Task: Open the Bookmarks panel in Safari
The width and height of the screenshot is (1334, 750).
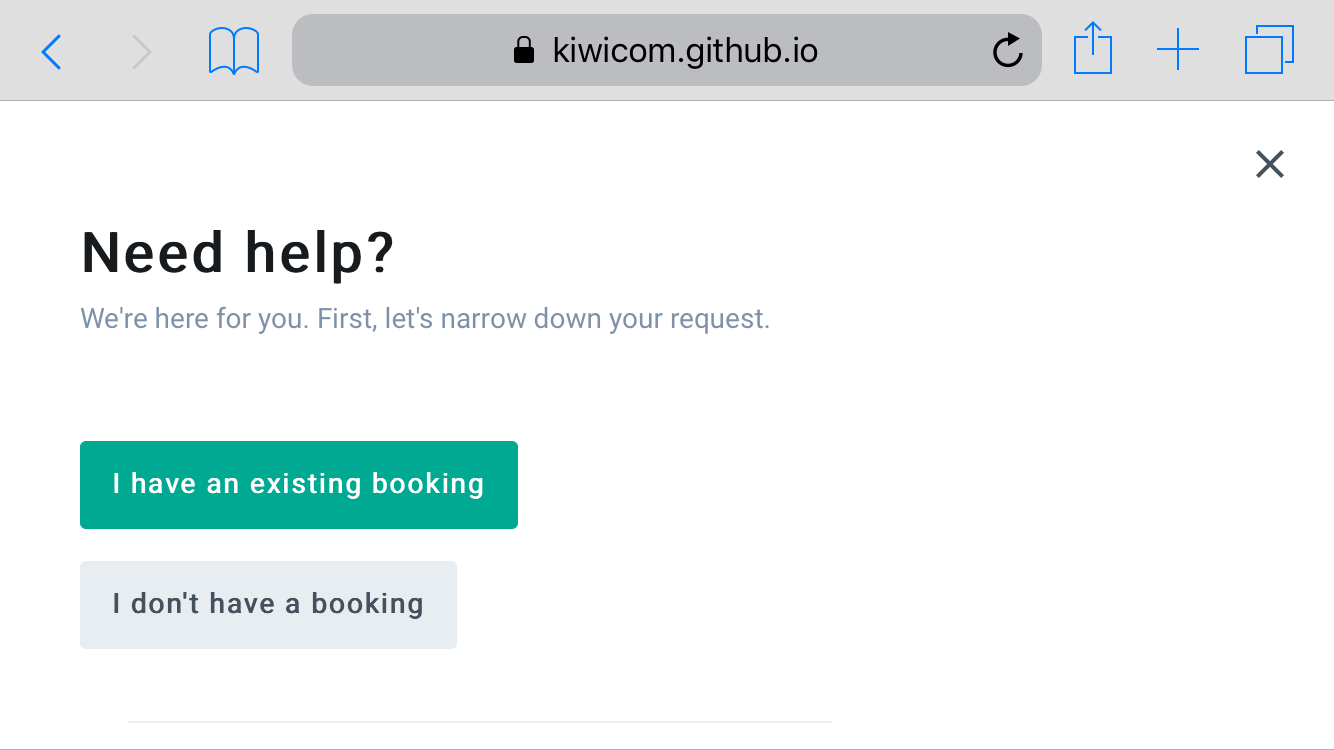Action: tap(233, 48)
